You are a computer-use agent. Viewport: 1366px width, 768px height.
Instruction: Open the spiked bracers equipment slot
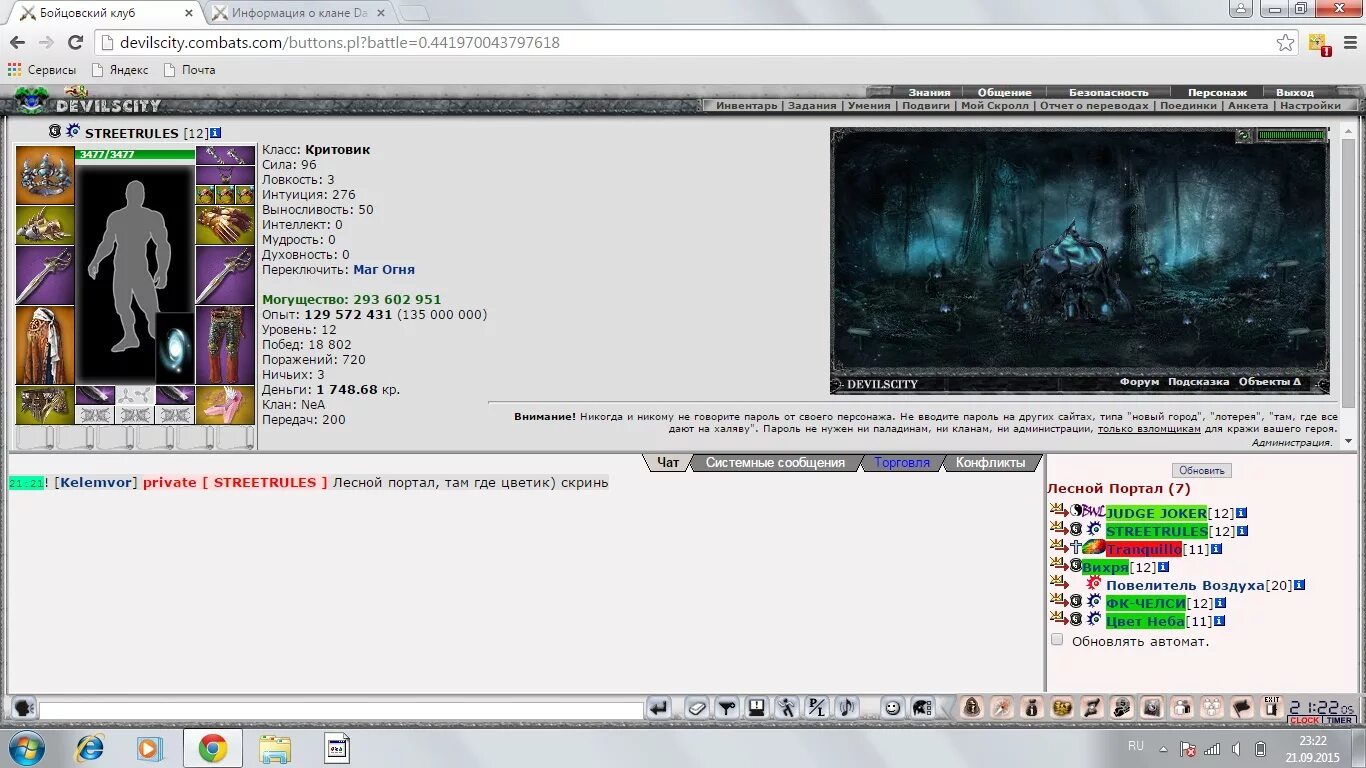coord(45,225)
